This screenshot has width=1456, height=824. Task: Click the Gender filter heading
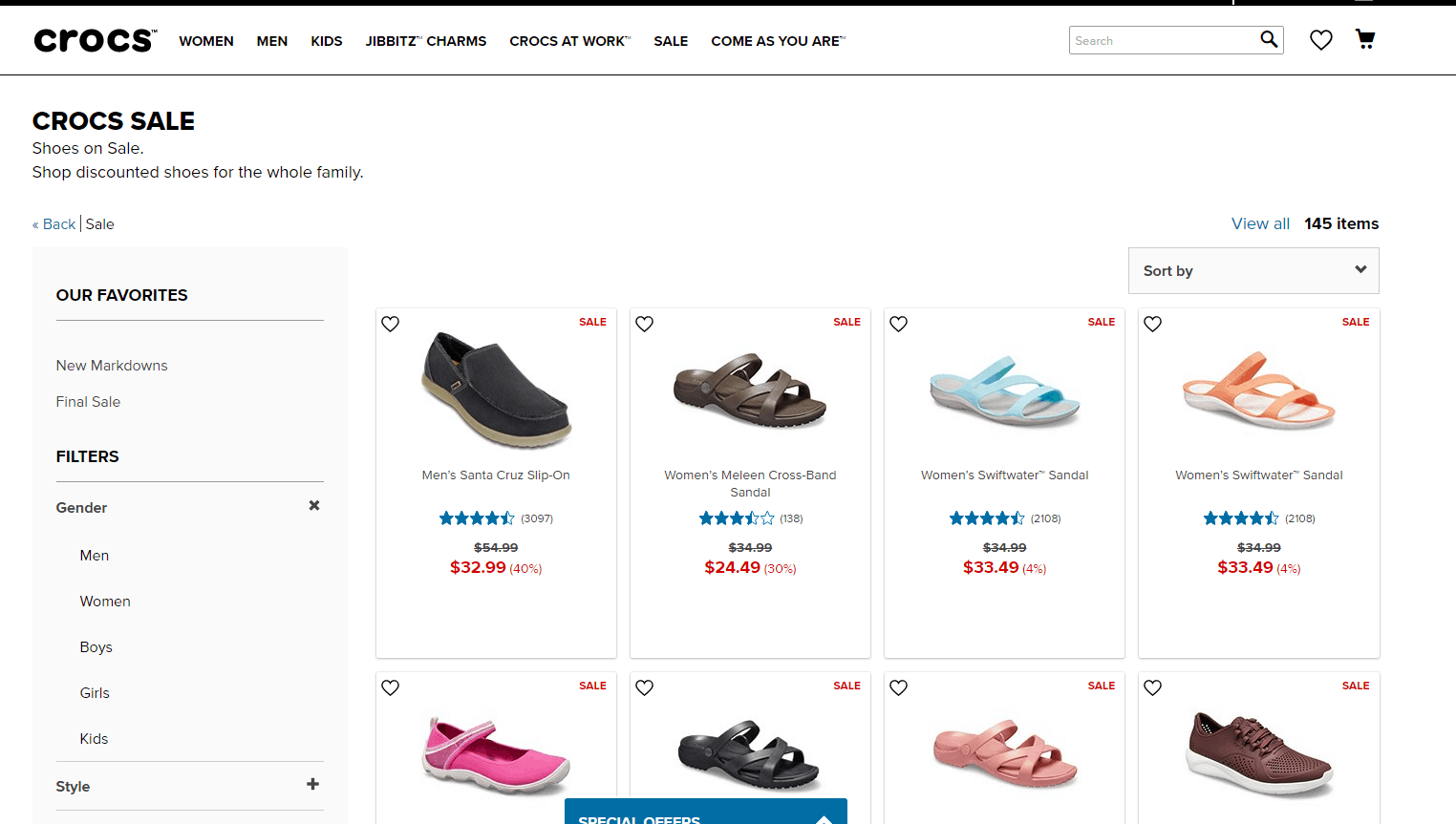click(x=81, y=508)
